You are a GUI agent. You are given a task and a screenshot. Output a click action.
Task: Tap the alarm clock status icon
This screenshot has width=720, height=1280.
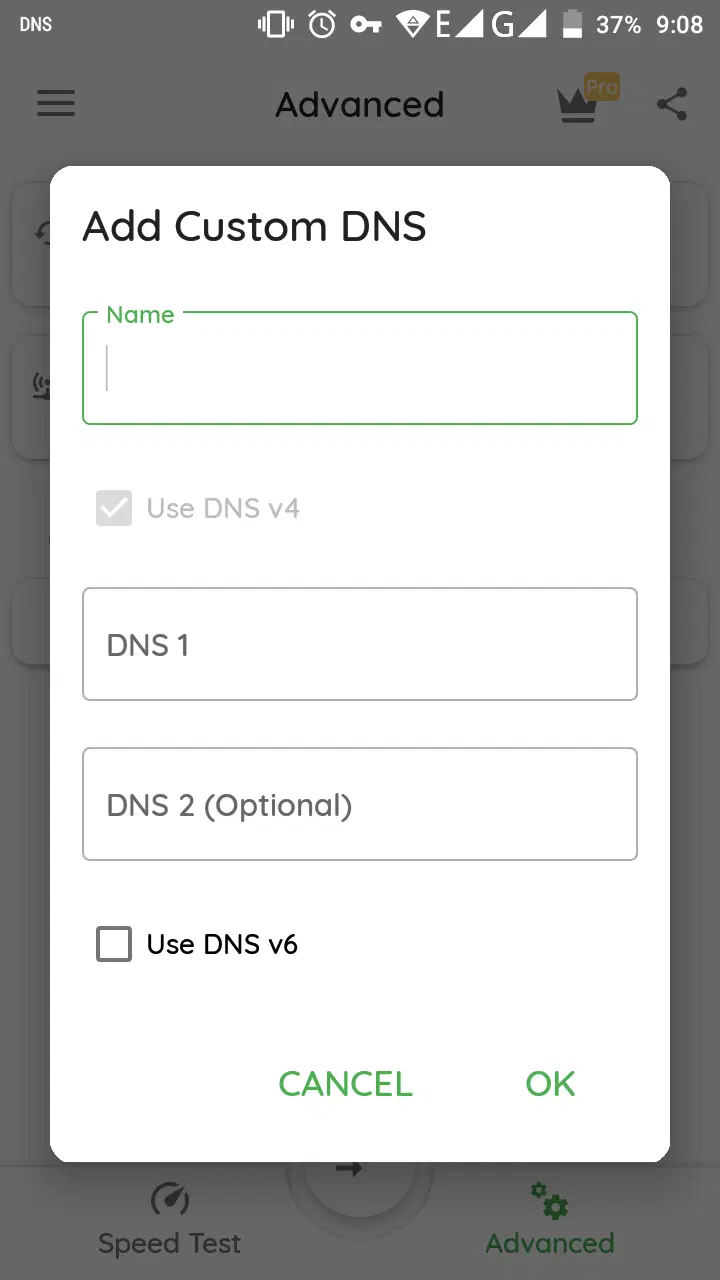322,25
